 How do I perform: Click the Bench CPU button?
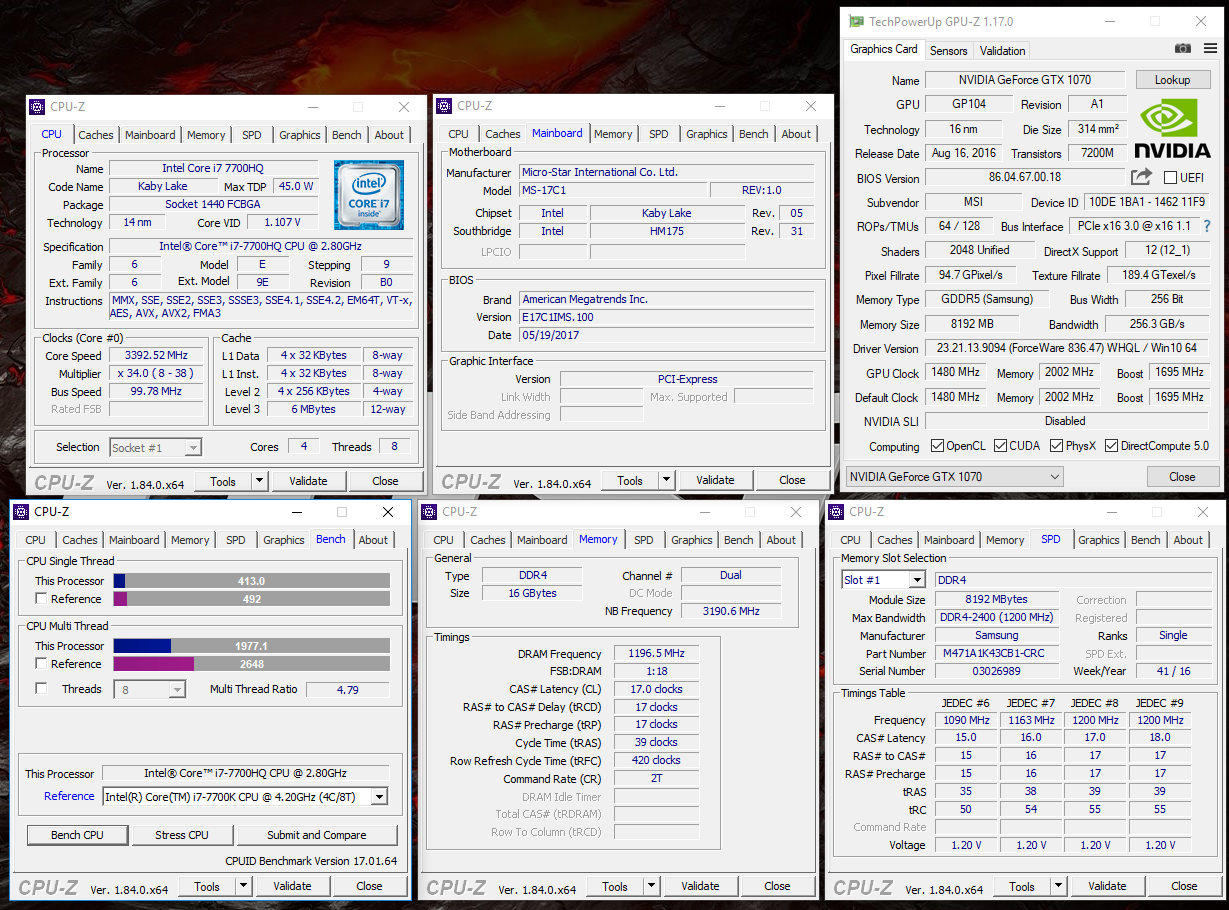pos(78,835)
